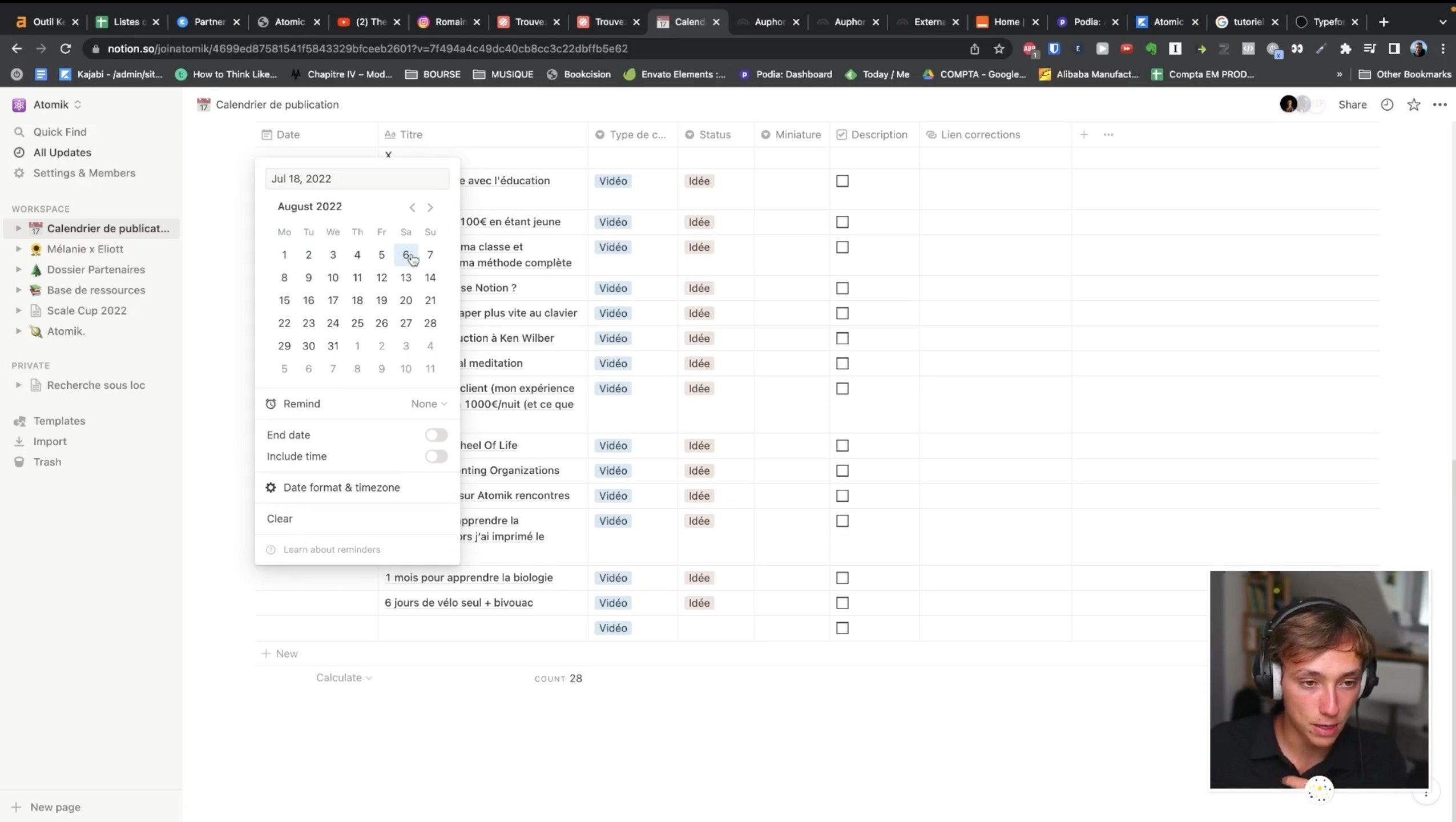Open Learn about reminders link
This screenshot has width=1456, height=822.
[332, 549]
